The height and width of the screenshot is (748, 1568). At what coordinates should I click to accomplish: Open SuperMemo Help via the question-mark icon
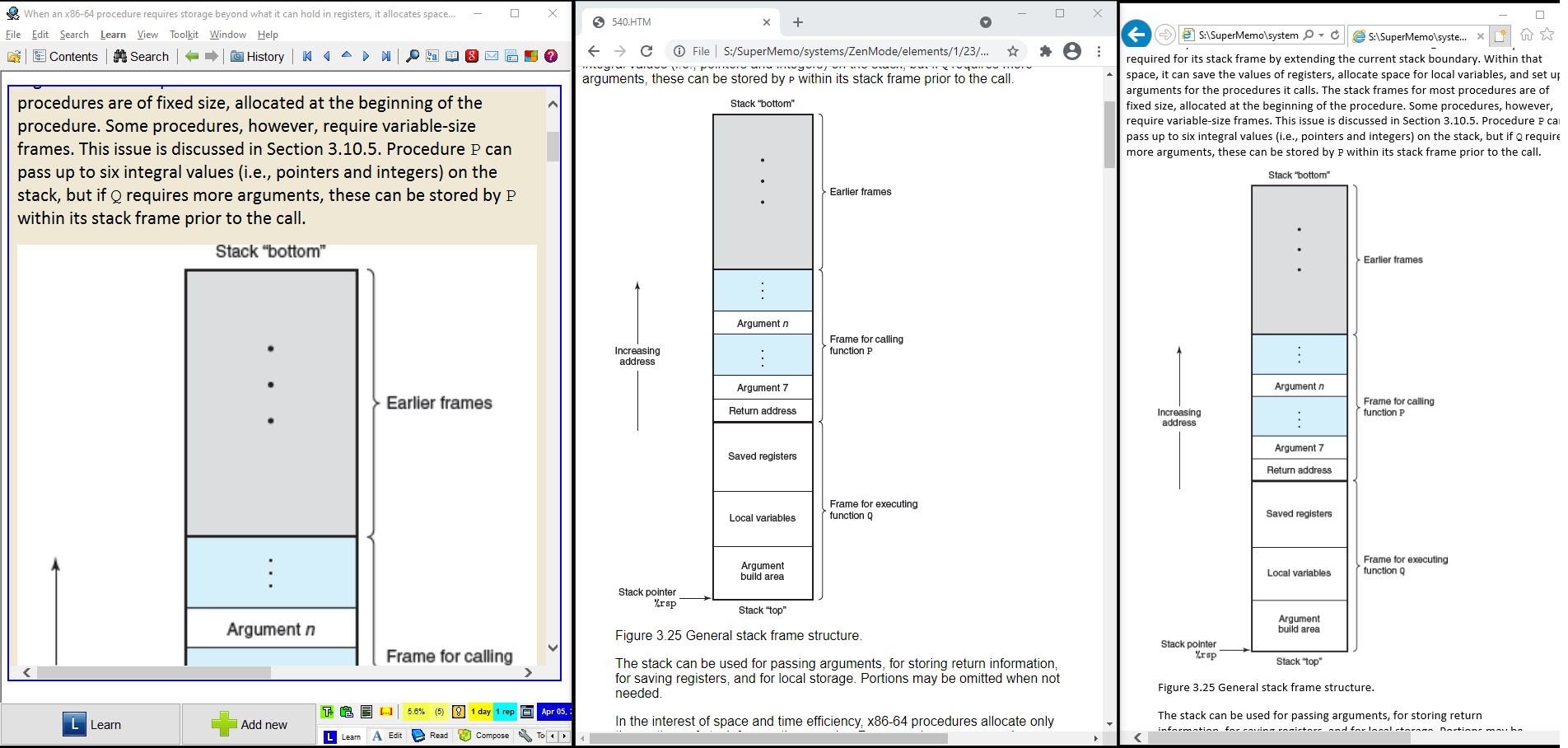tap(551, 56)
